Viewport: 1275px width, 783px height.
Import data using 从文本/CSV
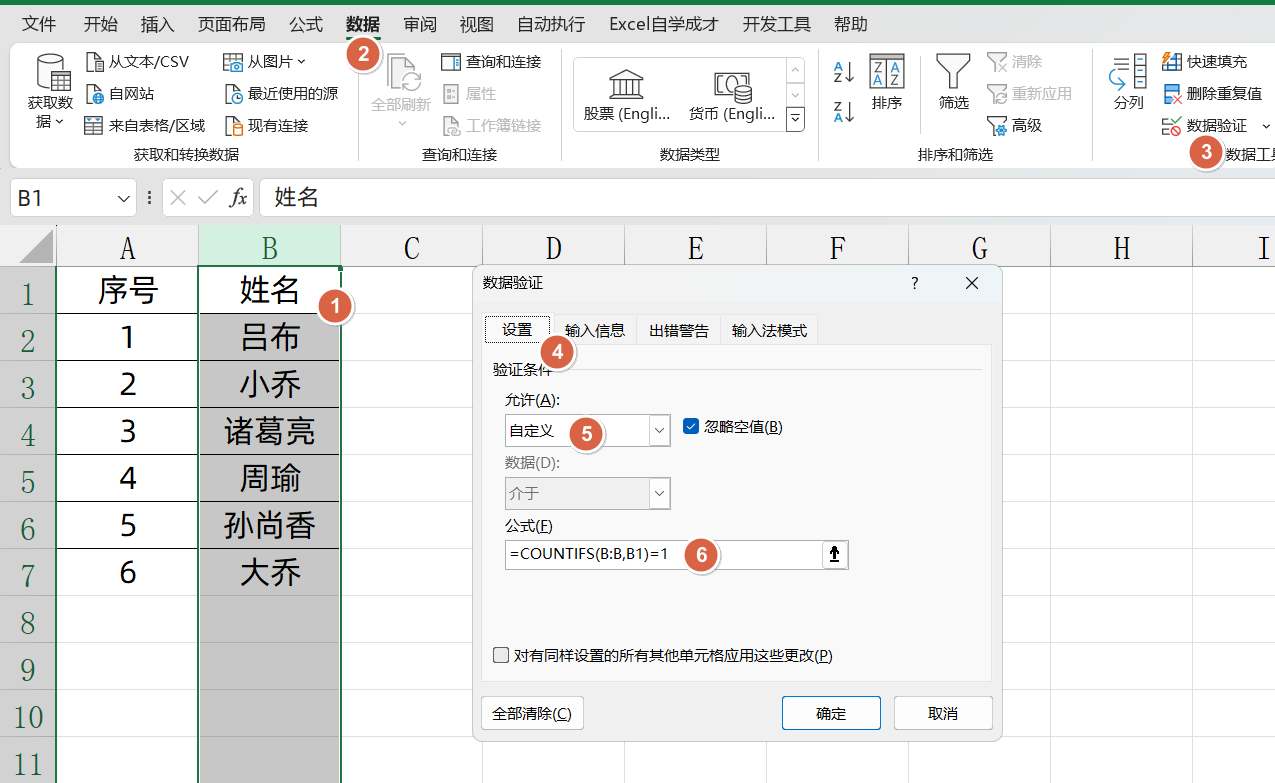point(138,62)
